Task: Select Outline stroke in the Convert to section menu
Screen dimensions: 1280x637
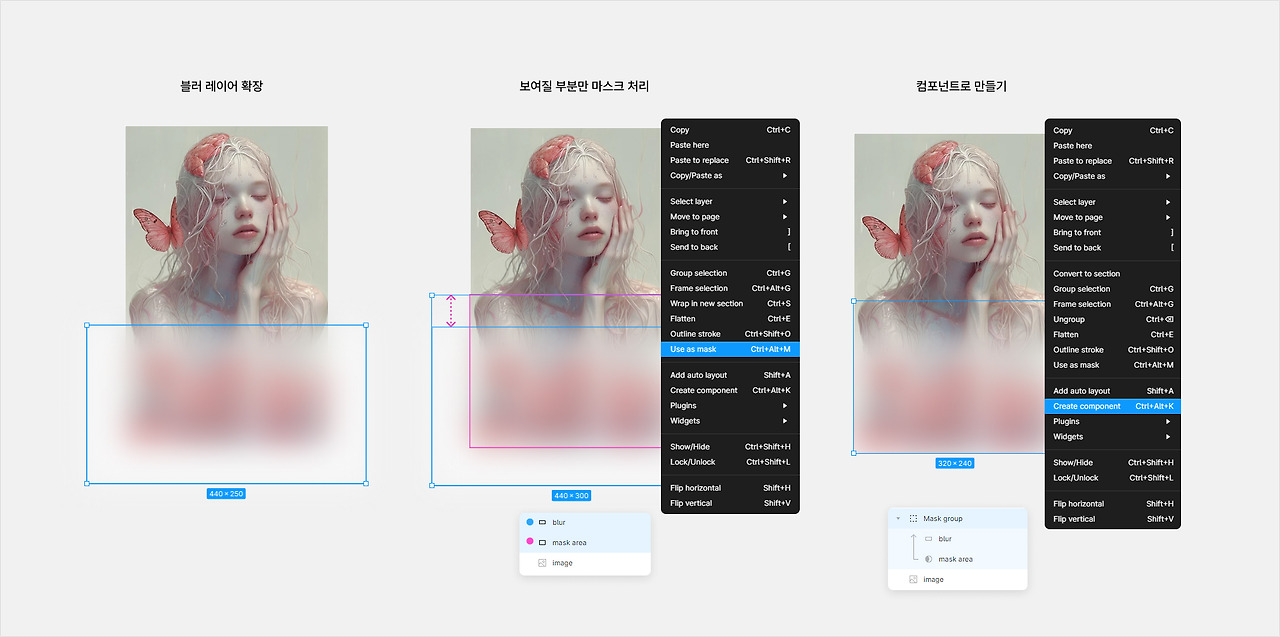Action: tap(1113, 350)
